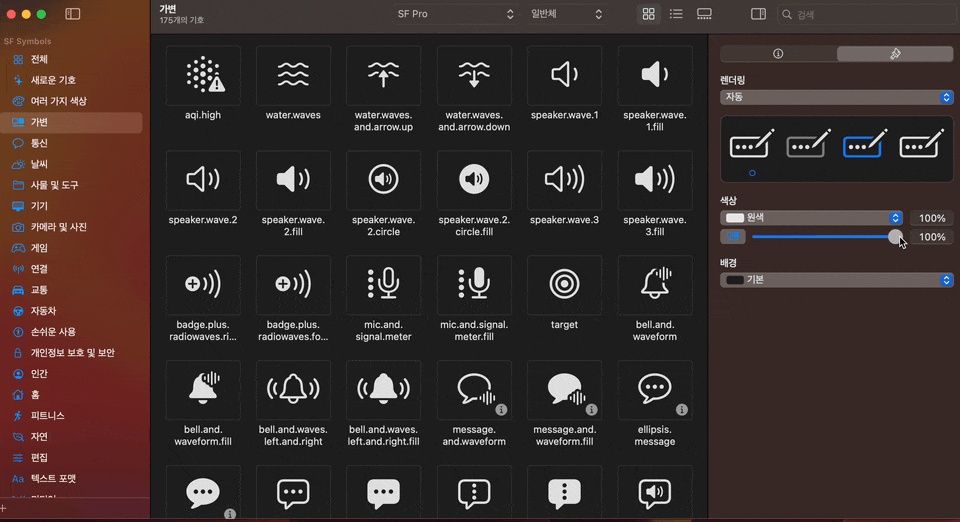Open the SF Pro font dropdown

[x=456, y=14]
